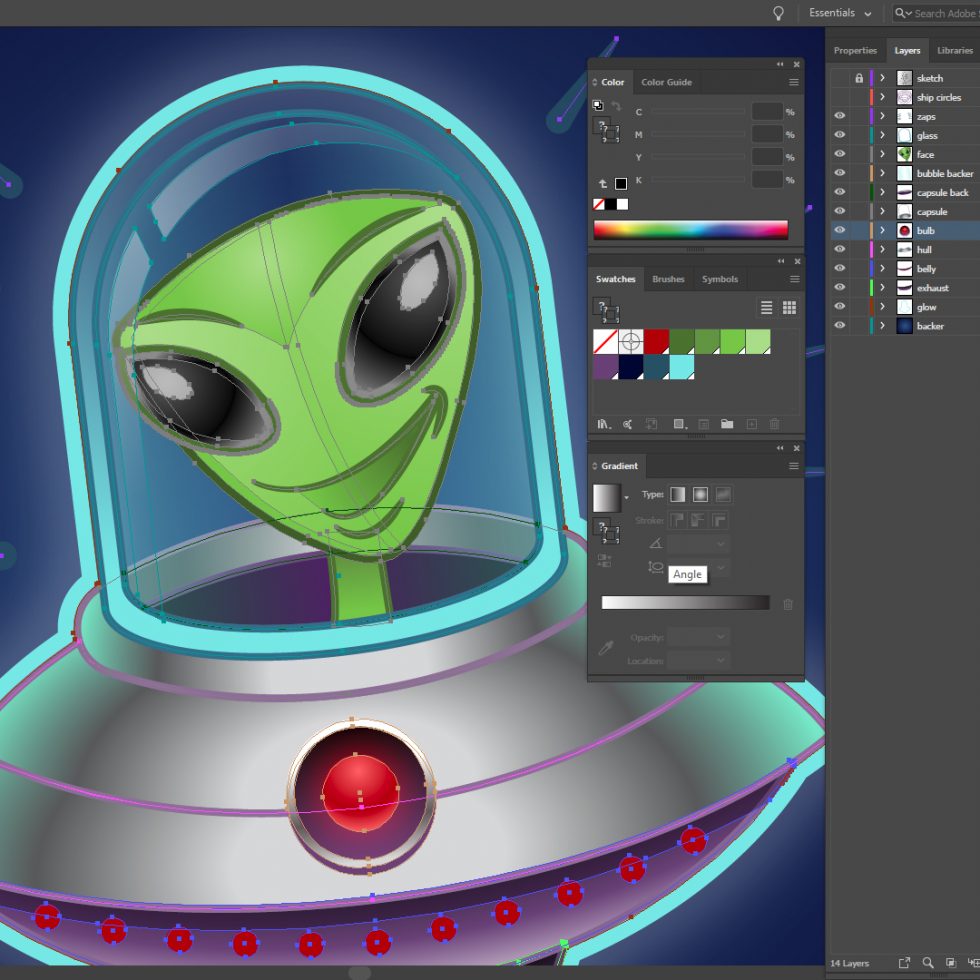
Task: Click the Search Adobe field
Action: tap(940, 13)
